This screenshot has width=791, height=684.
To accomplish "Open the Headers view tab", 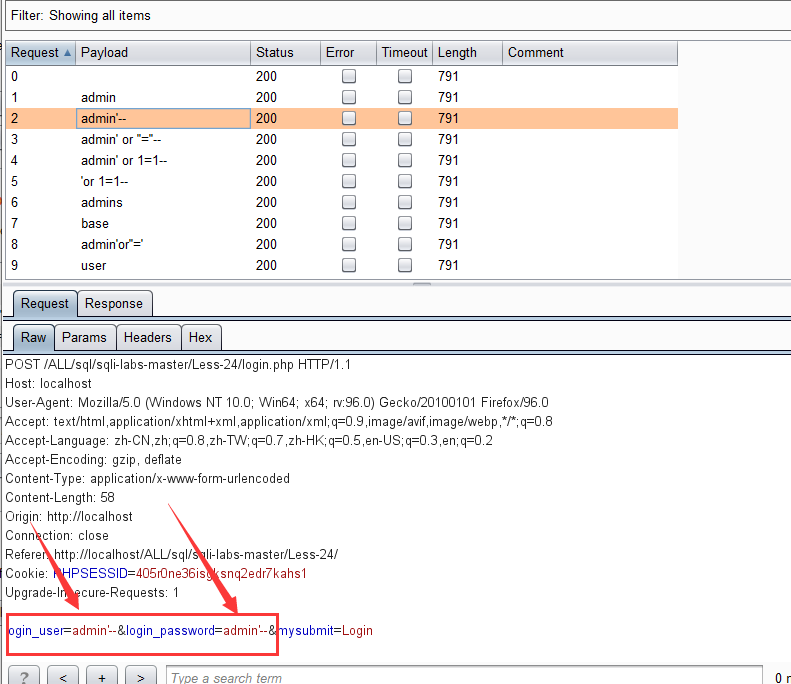I will coord(148,337).
